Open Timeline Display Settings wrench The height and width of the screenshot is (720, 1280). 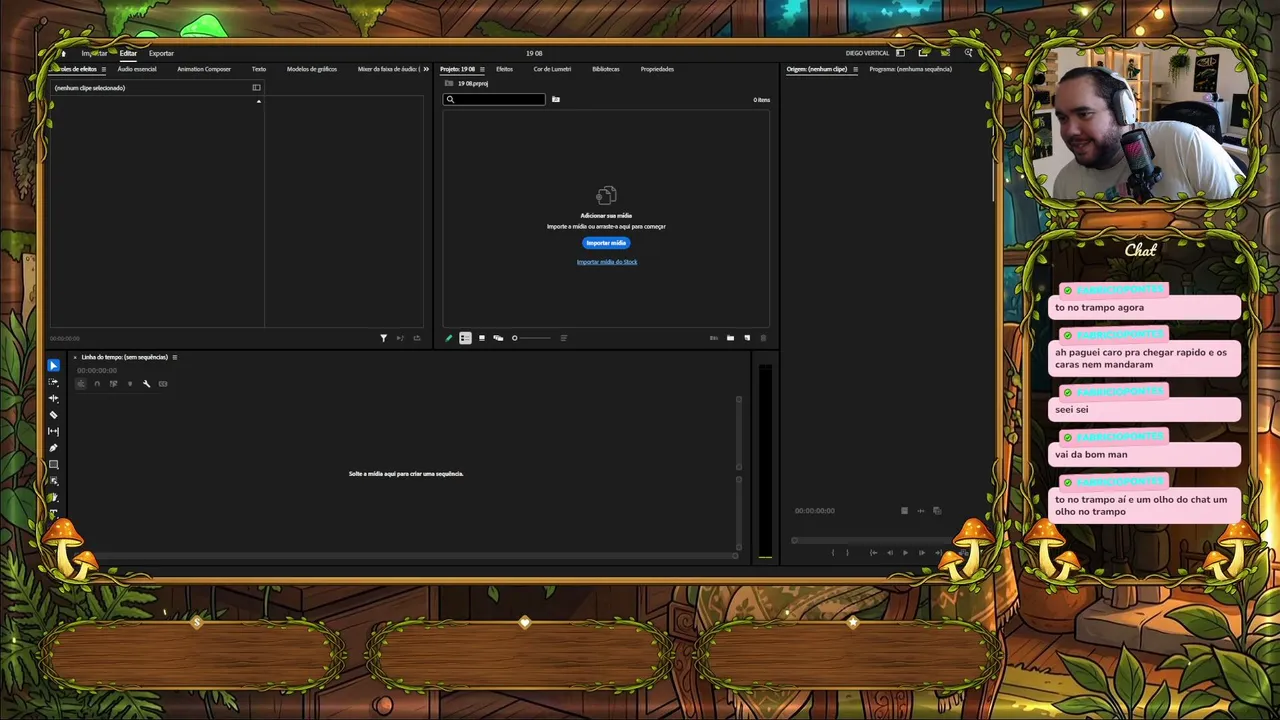click(146, 384)
